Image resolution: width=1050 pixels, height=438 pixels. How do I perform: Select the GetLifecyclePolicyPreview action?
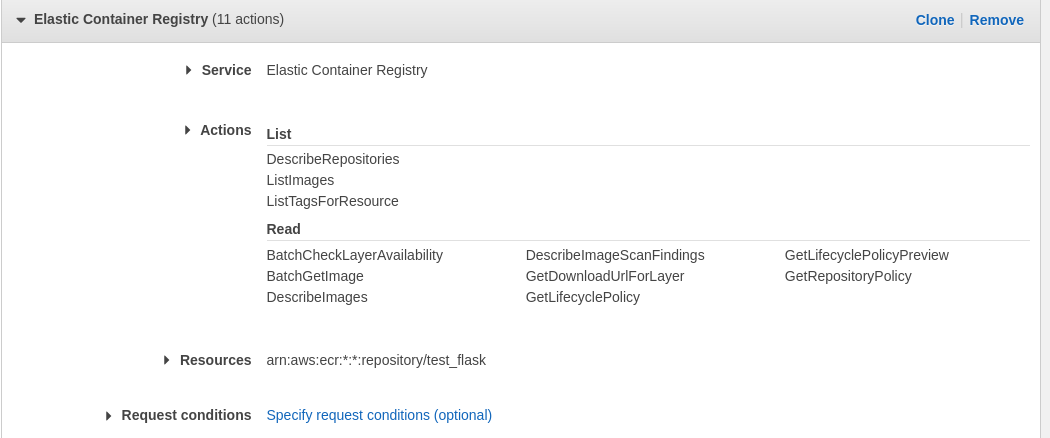(867, 255)
